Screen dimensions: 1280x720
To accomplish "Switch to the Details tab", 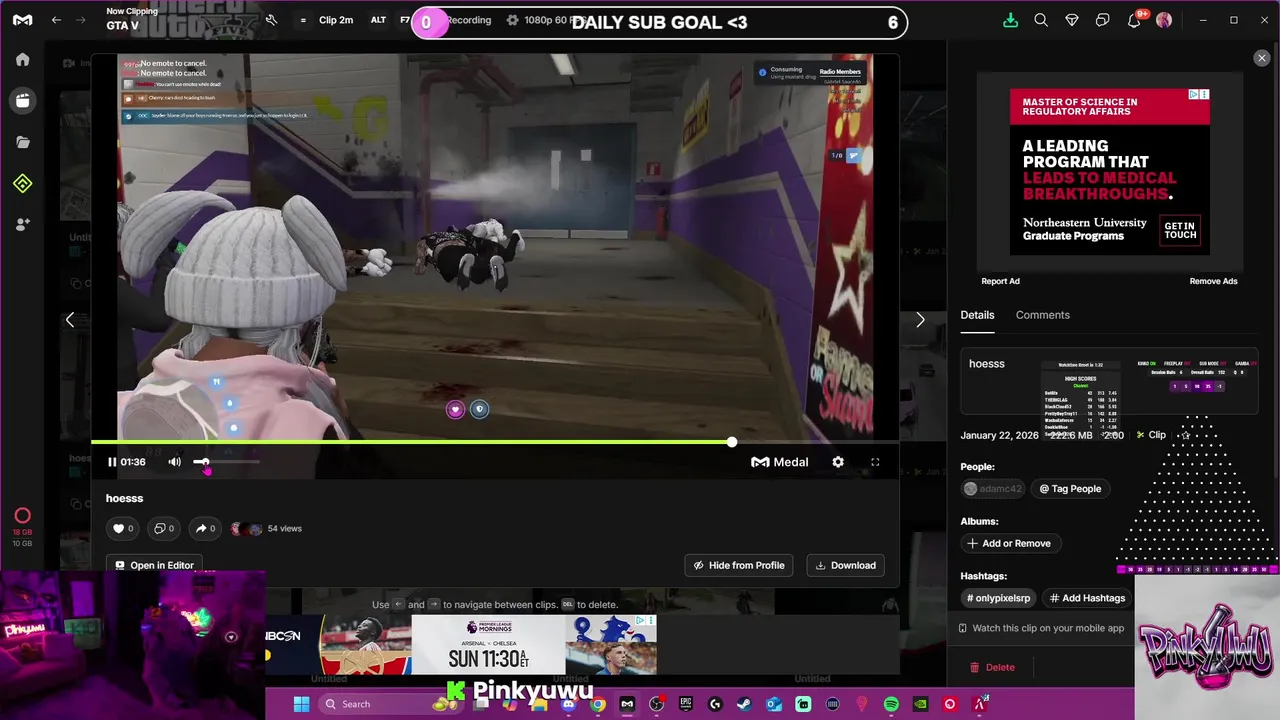I will pyautogui.click(x=977, y=315).
